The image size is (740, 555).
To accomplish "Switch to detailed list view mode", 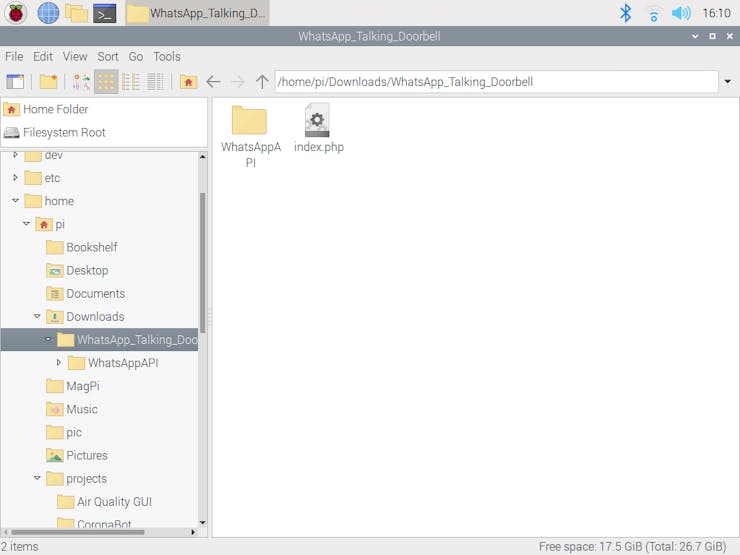I will click(155, 82).
